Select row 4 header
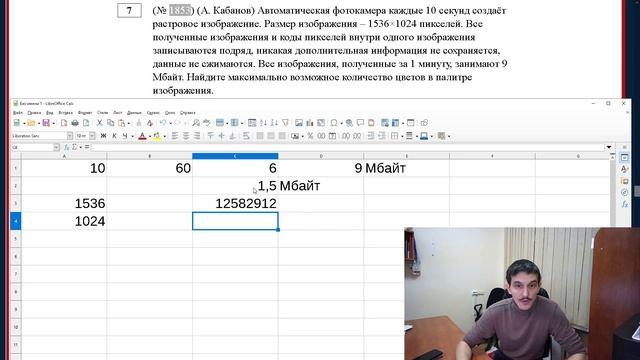 16,221
